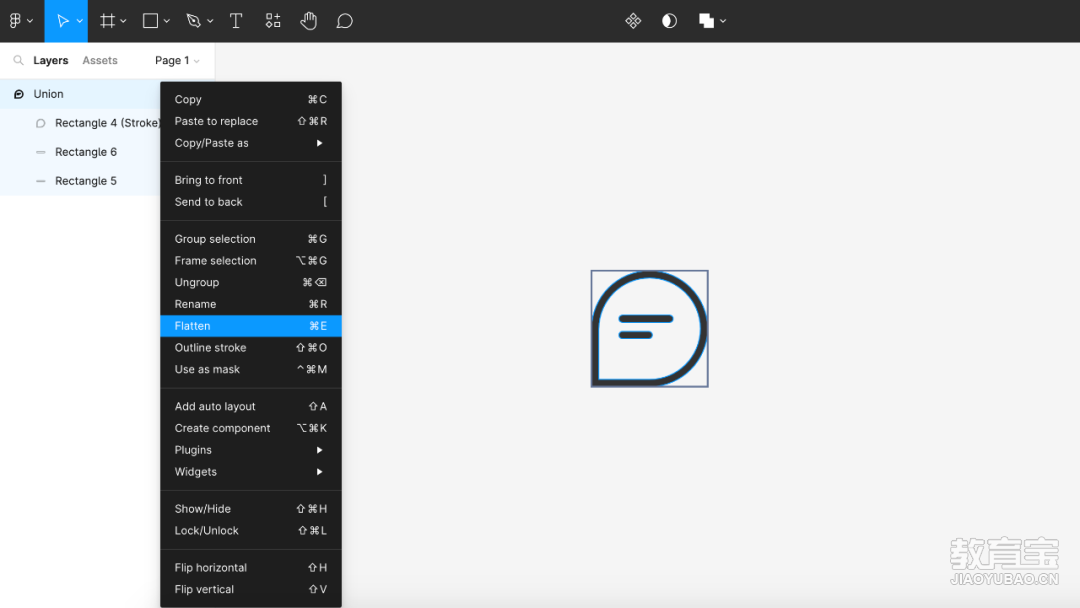The height and width of the screenshot is (608, 1080).
Task: Select the Hand tool
Action: [309, 21]
